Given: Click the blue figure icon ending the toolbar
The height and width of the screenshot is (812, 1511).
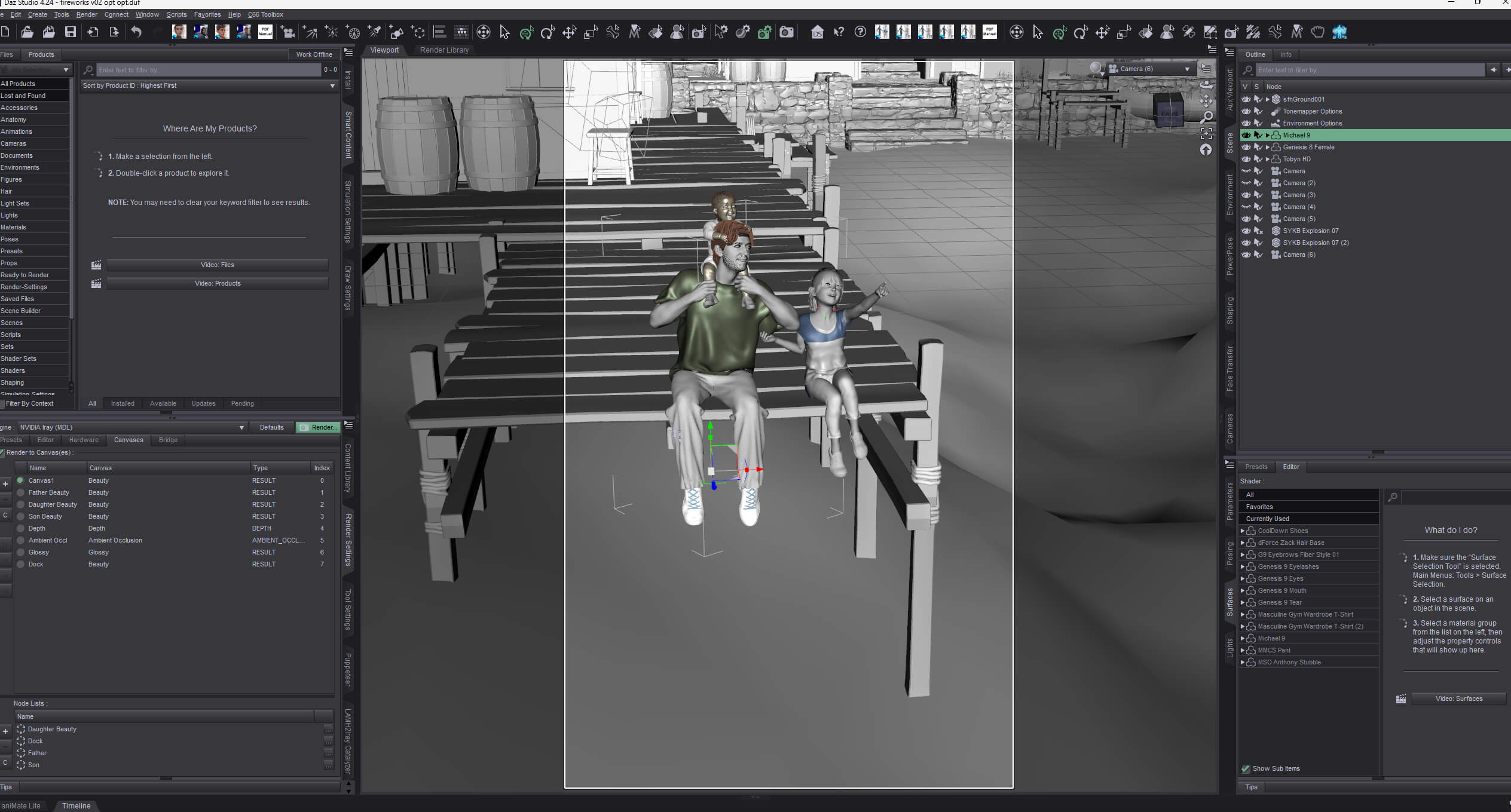Looking at the screenshot, I should pyautogui.click(x=1339, y=32).
